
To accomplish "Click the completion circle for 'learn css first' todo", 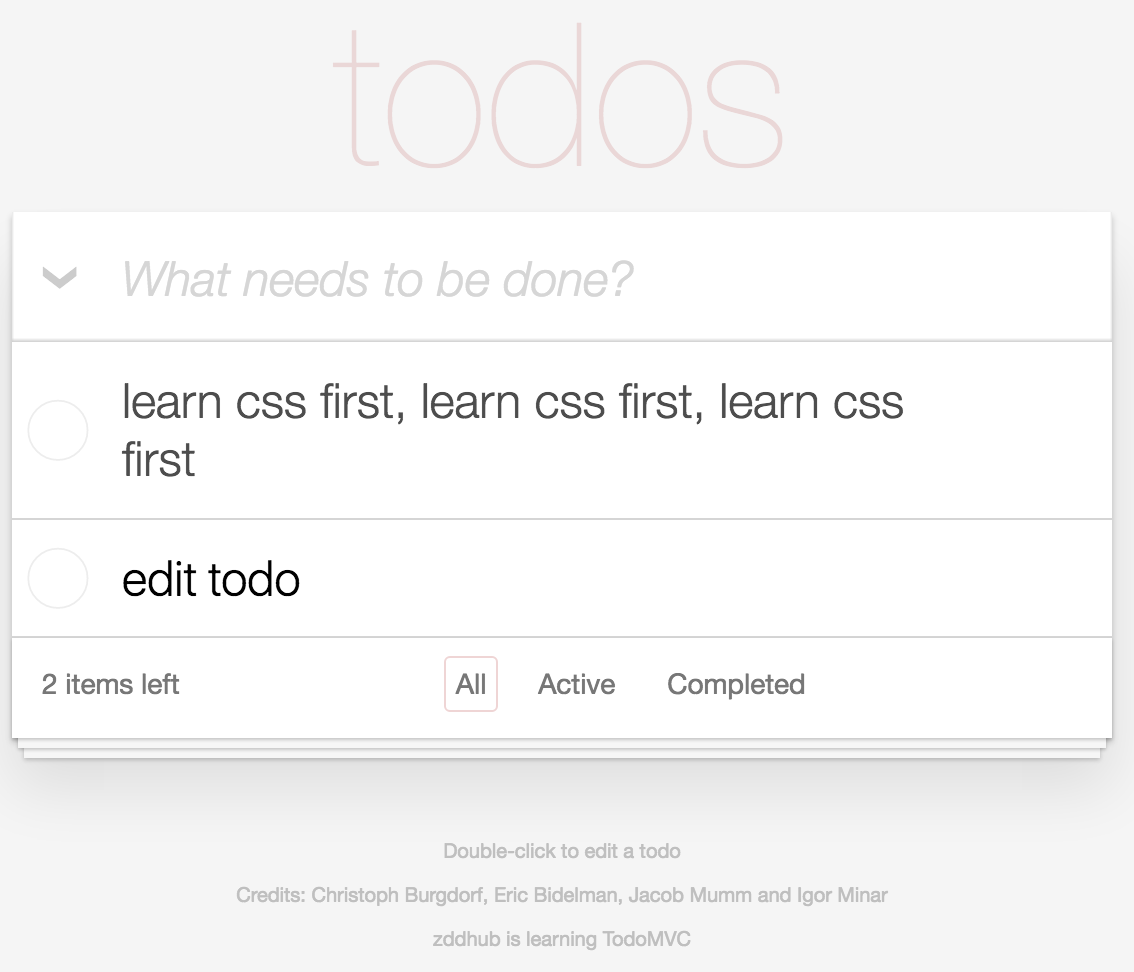I will [57, 430].
